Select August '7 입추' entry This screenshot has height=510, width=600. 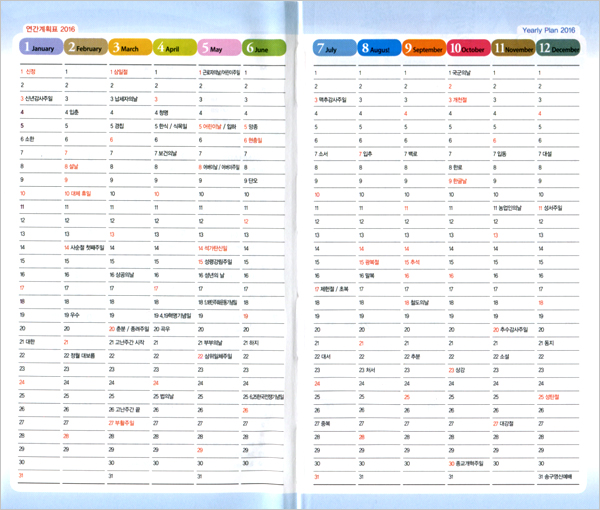(365, 154)
